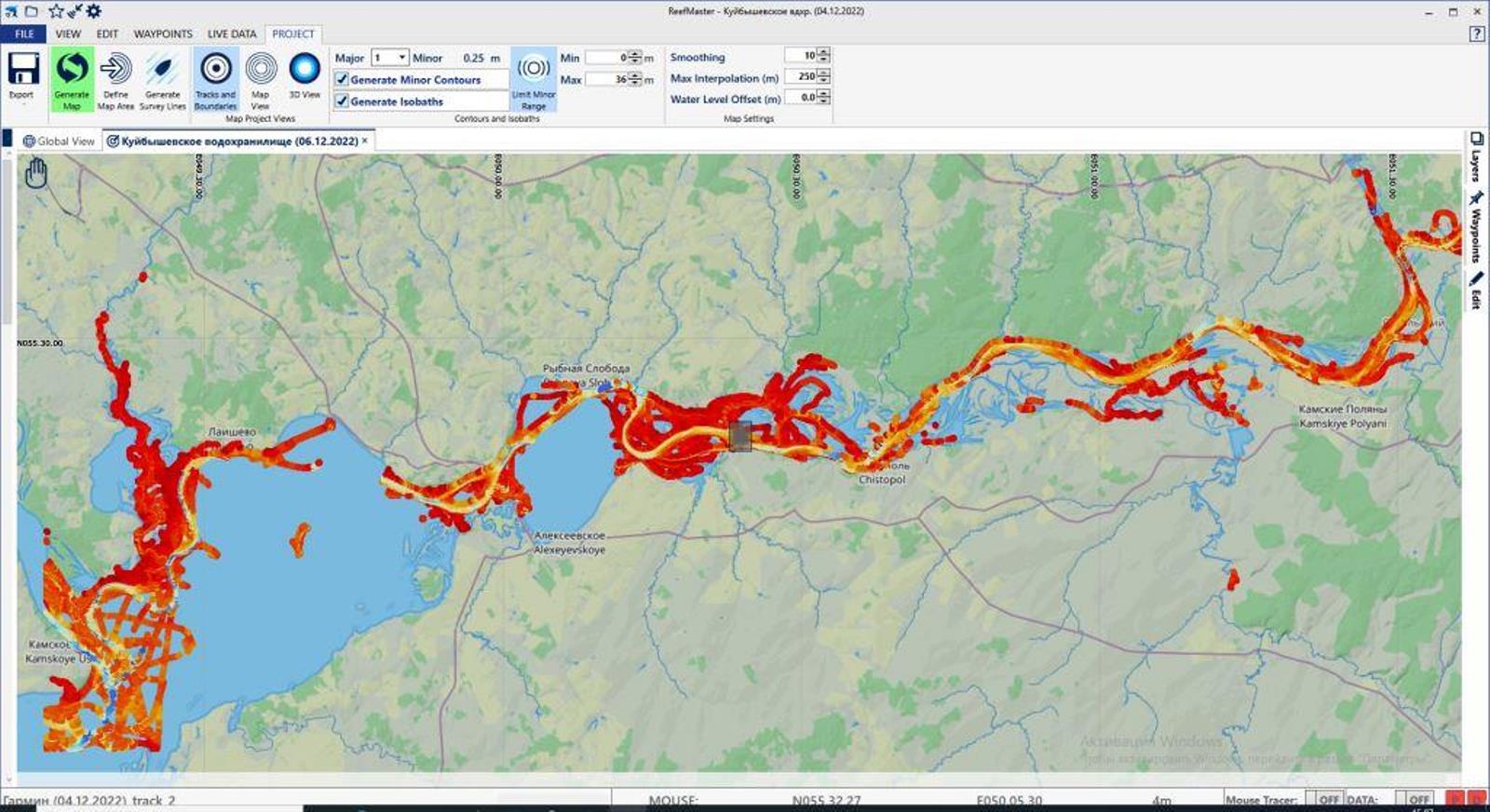Select the hand pan tool on map

coord(35,173)
